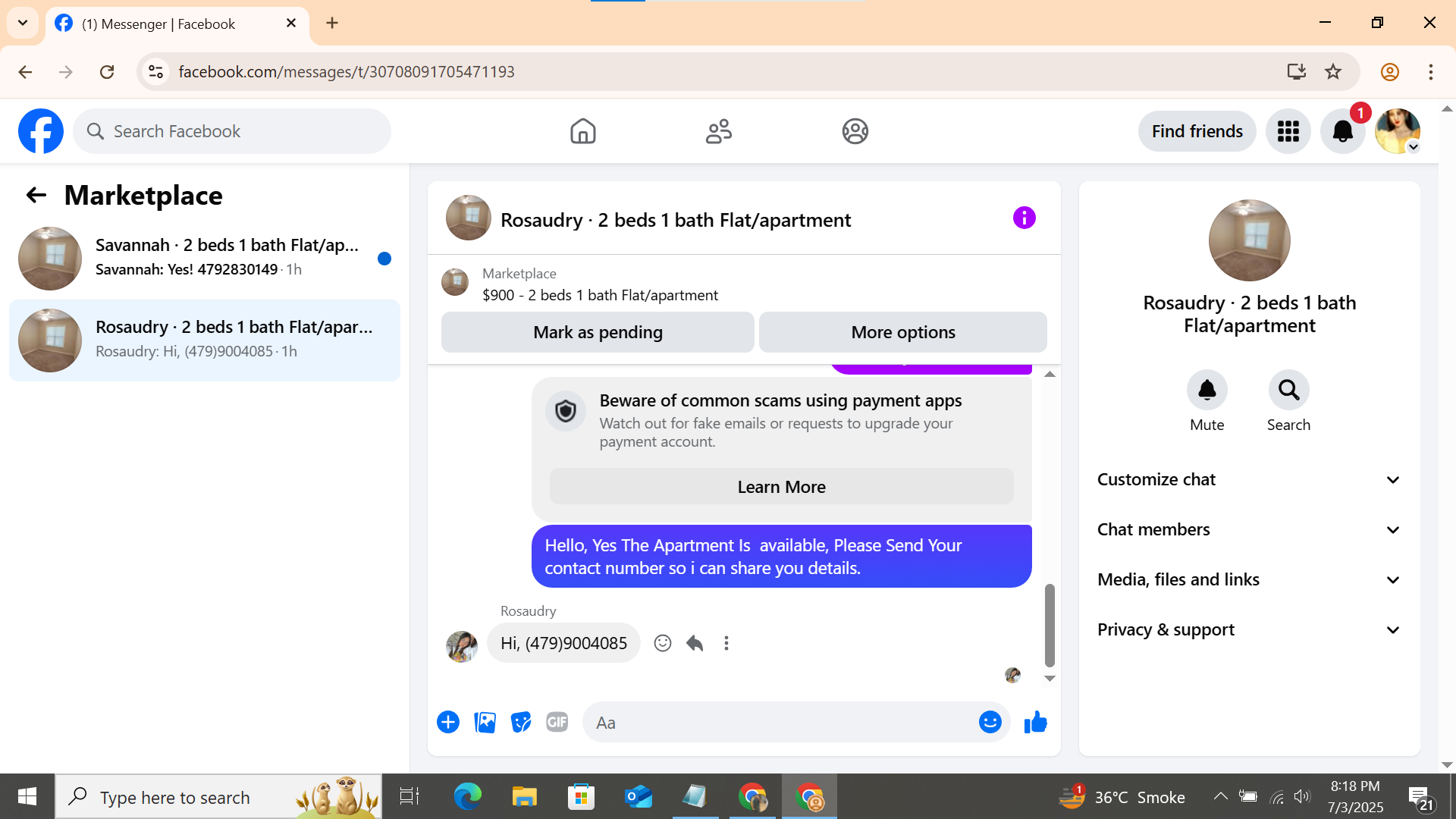
Task: Click the chat message scrollbar thumb
Action: (1050, 625)
